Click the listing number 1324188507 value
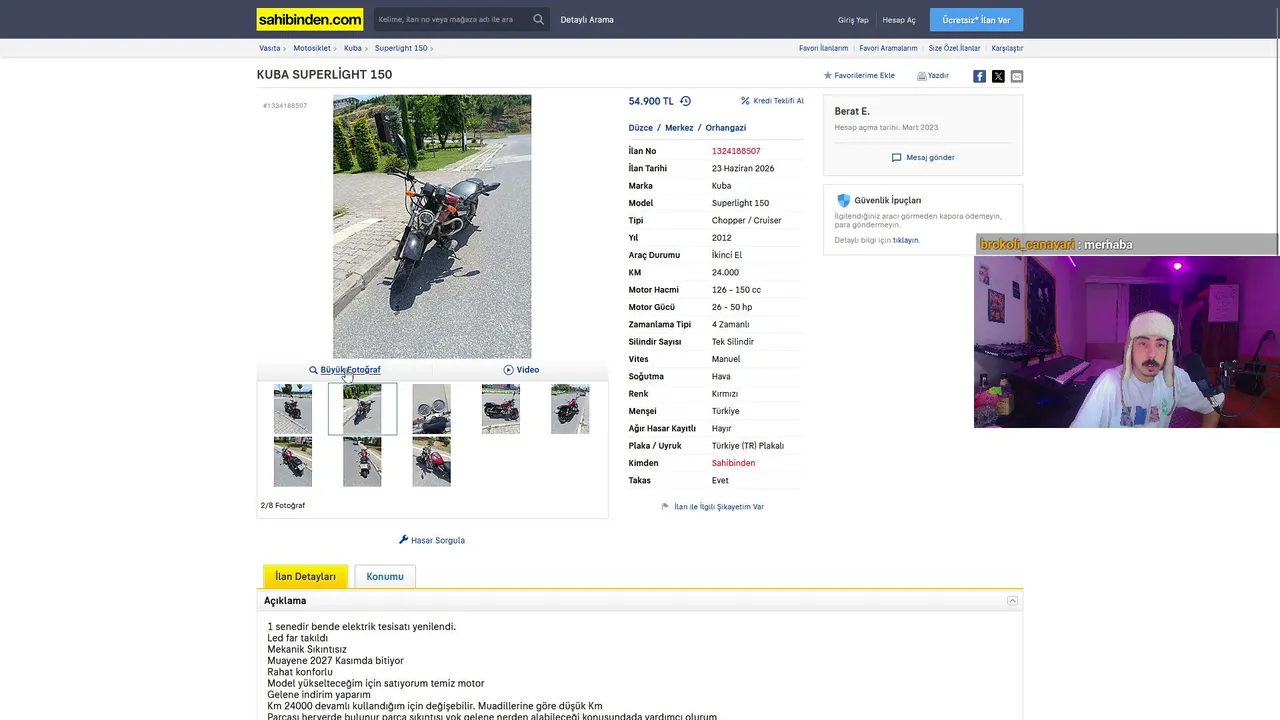 (736, 151)
